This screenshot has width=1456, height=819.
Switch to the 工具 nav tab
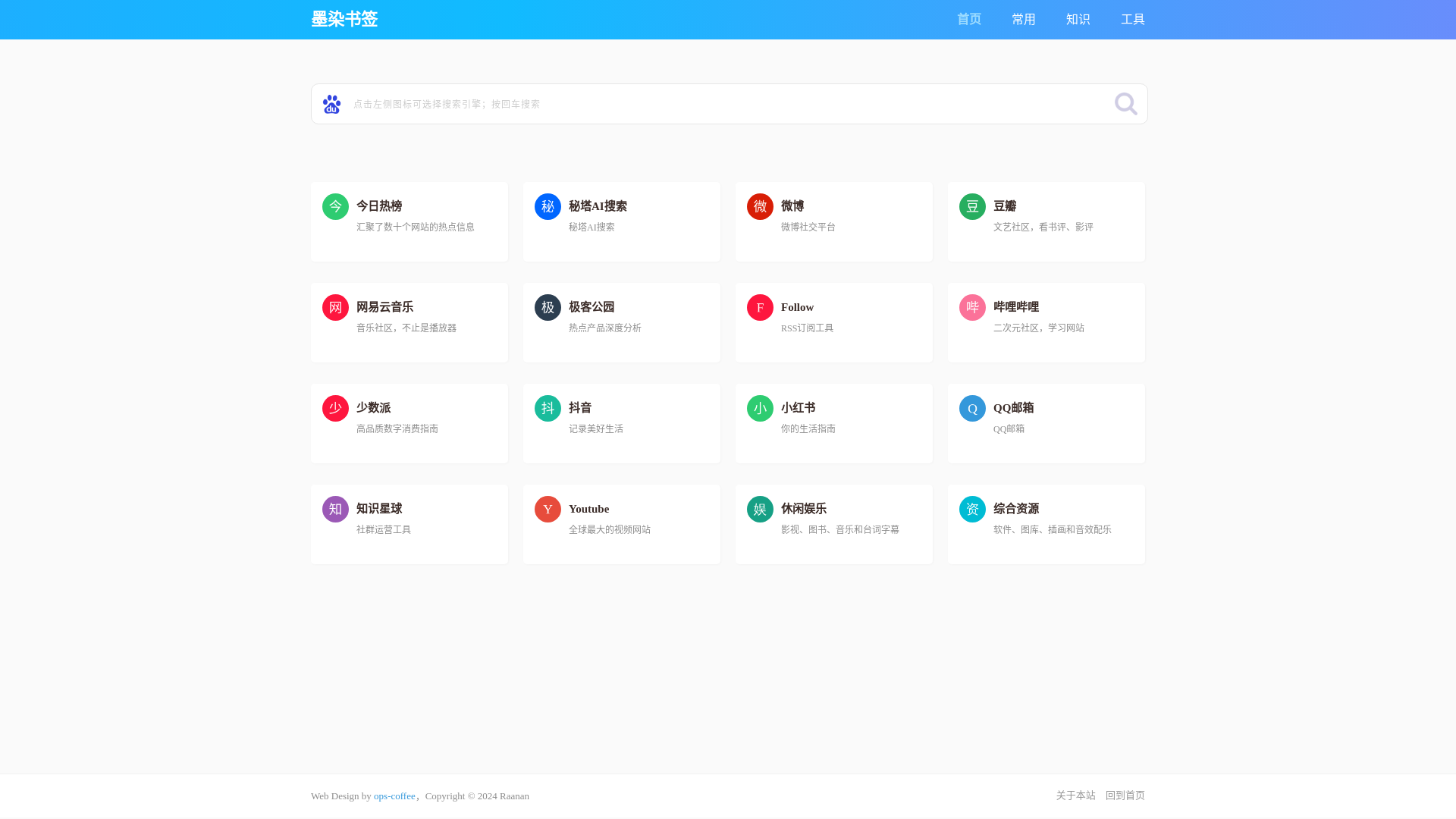[x=1133, y=19]
